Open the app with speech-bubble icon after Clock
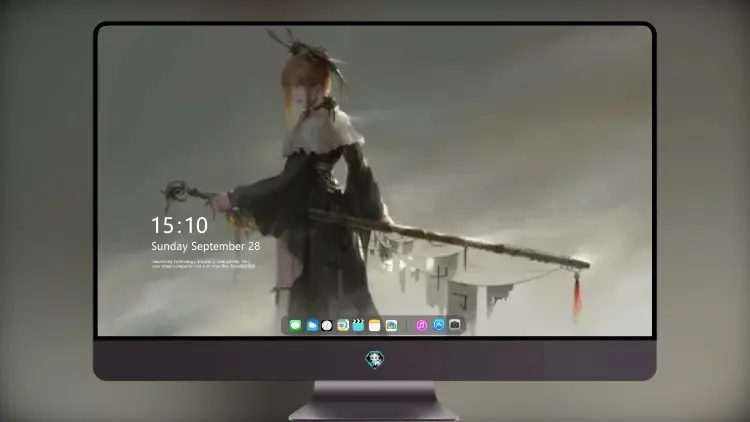Viewport: 750px width, 422px height. click(x=343, y=325)
